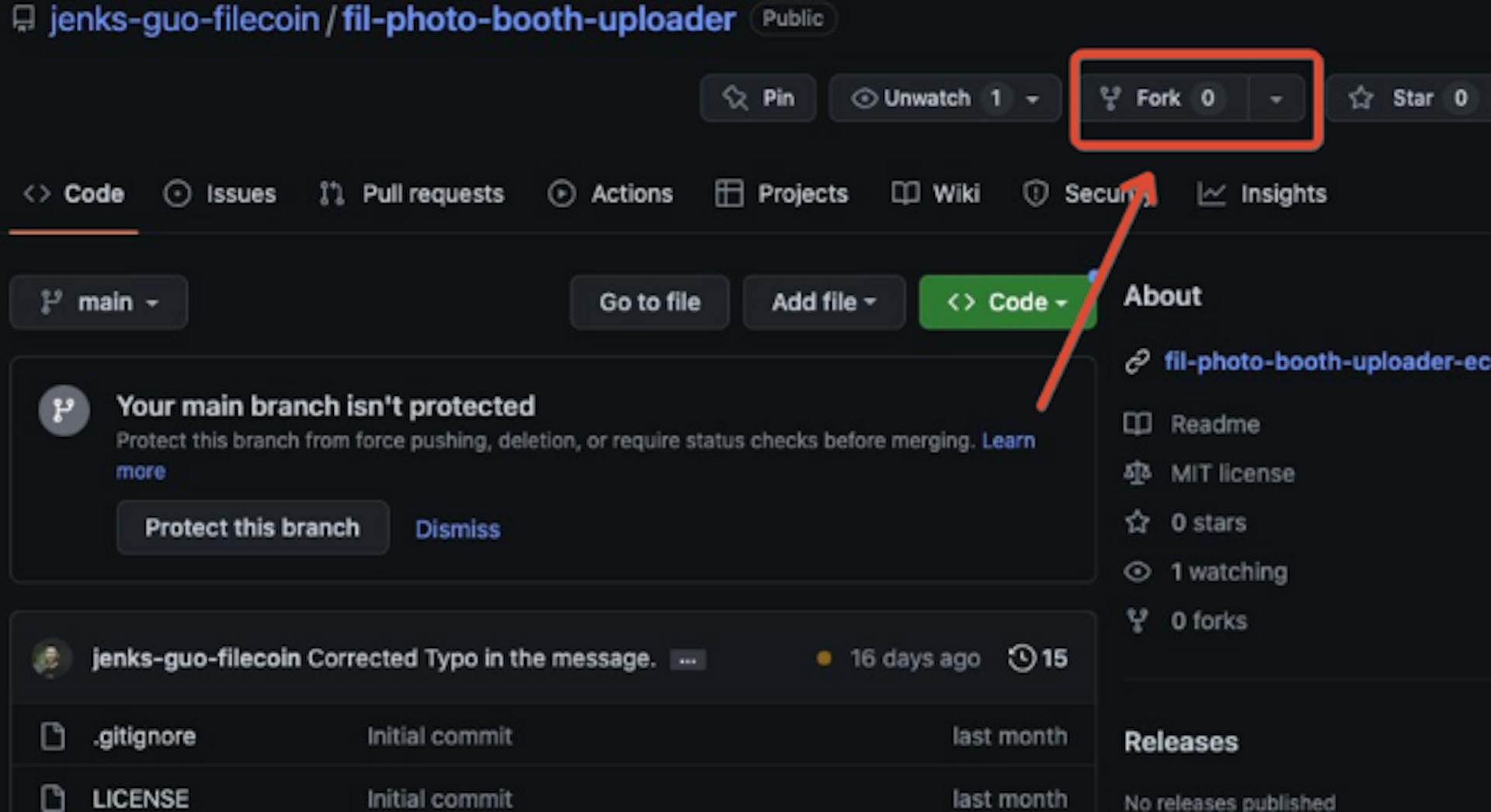The height and width of the screenshot is (812, 1491).
Task: Click last month in the .gitignore row
Action: pyautogui.click(x=1010, y=736)
